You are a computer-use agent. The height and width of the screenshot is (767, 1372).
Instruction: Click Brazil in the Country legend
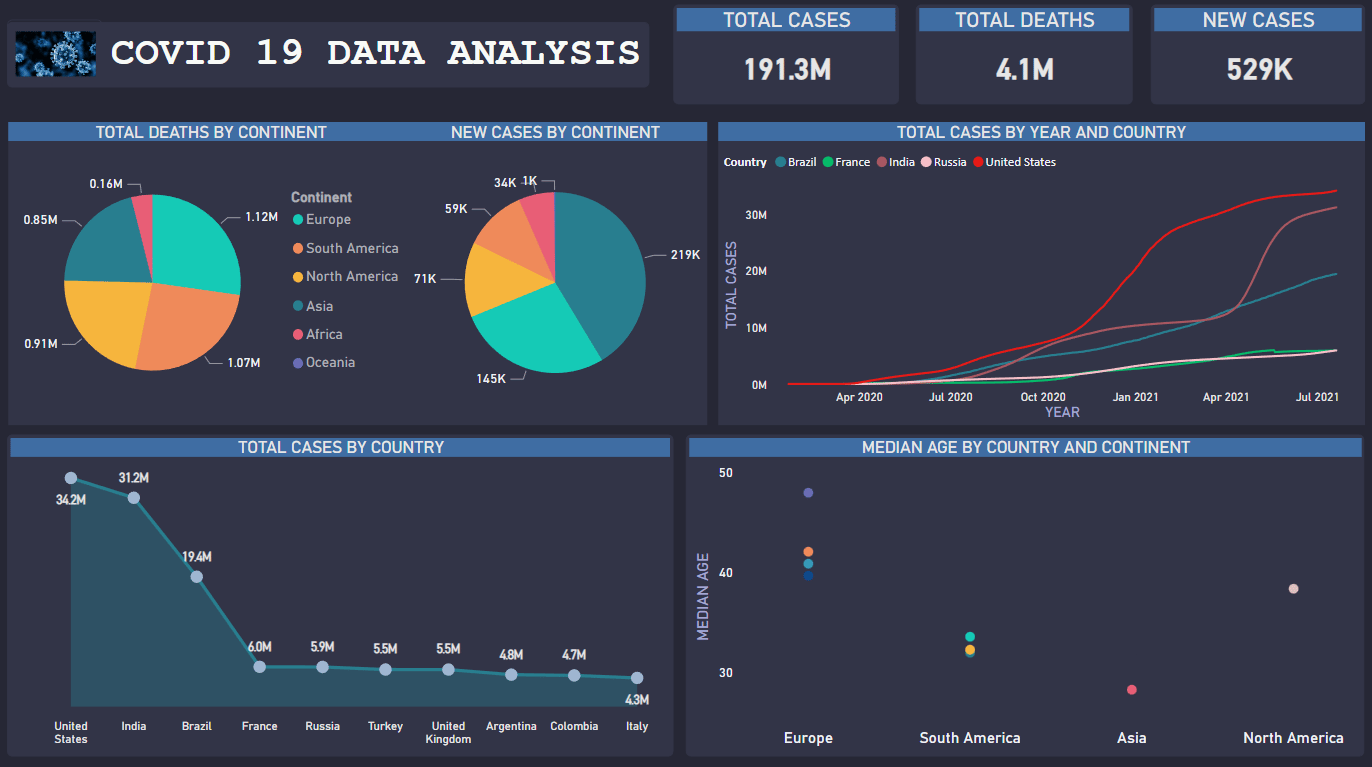pyautogui.click(x=801, y=162)
